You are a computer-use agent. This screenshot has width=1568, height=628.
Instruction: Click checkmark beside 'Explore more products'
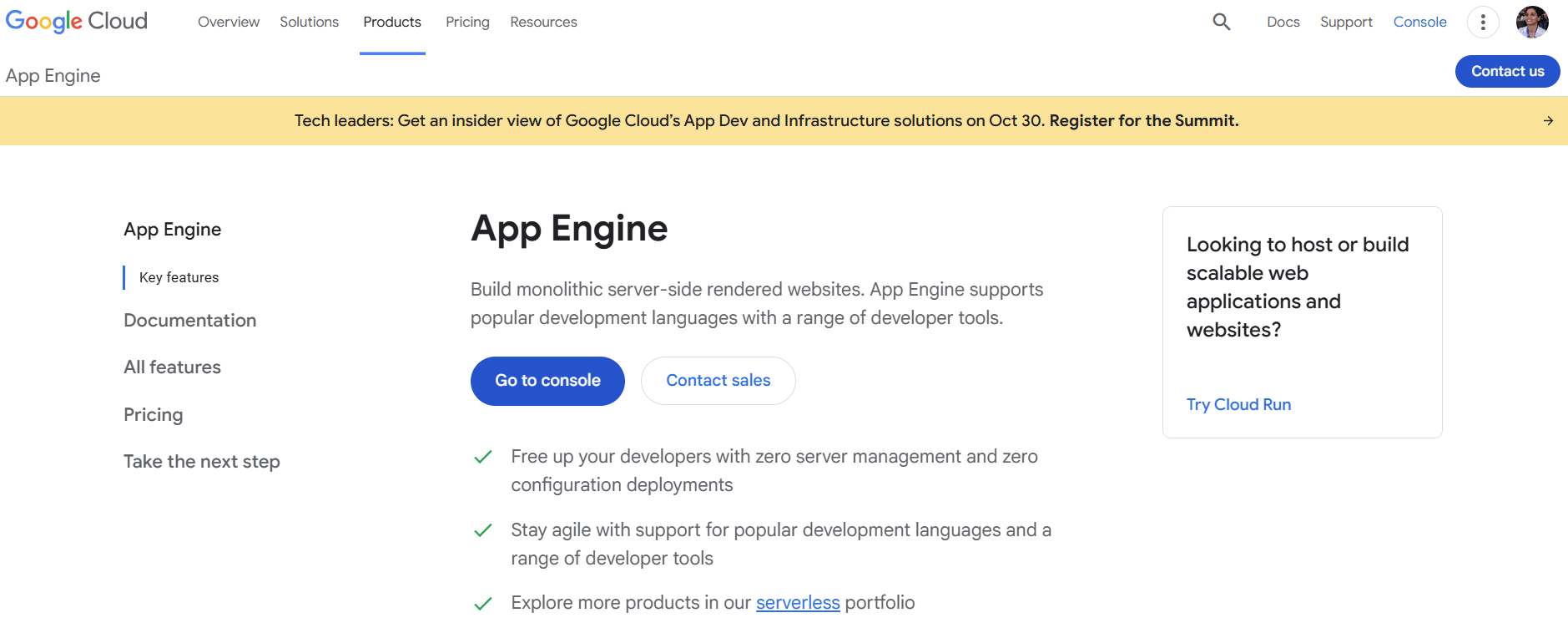click(x=482, y=604)
